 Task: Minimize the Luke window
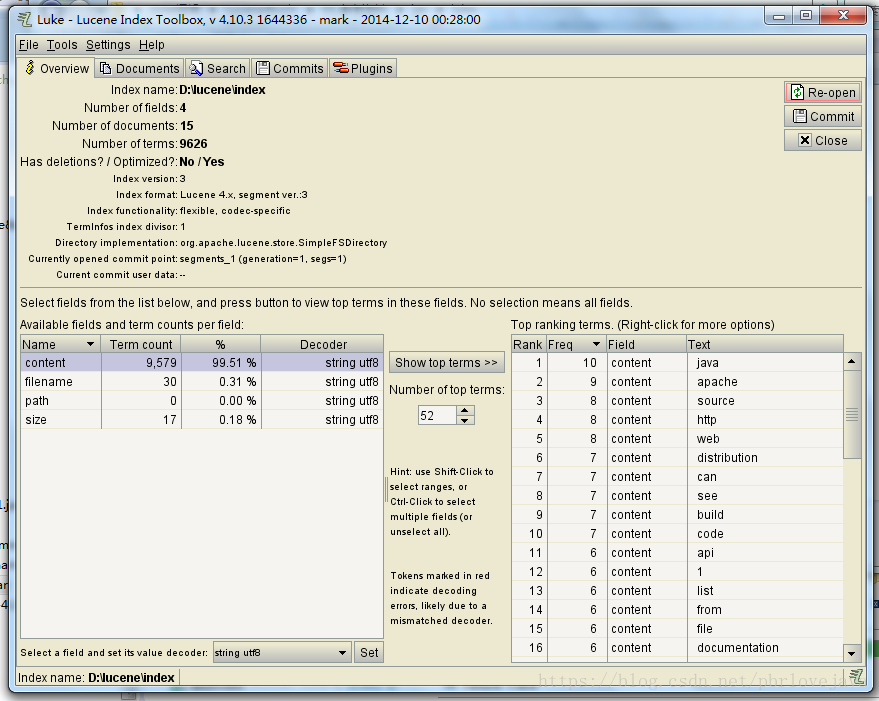(779, 16)
